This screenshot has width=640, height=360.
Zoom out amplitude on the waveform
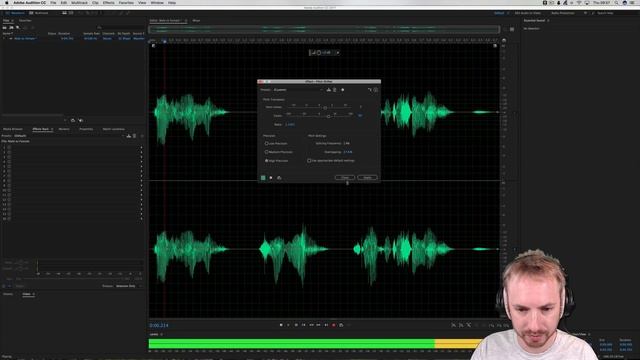click(461, 325)
